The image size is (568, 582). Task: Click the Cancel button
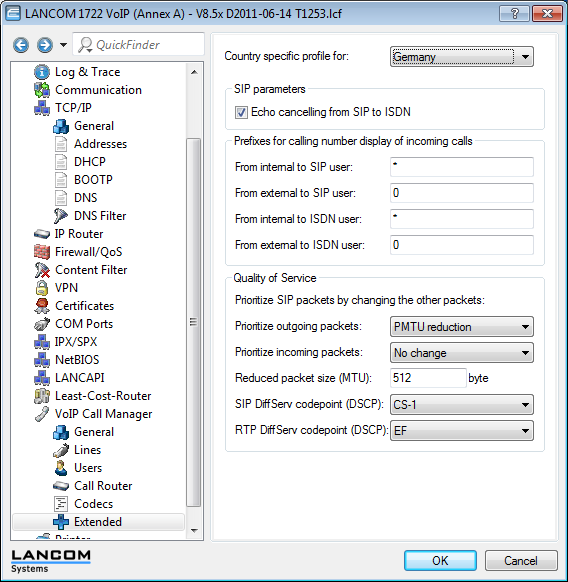(521, 560)
